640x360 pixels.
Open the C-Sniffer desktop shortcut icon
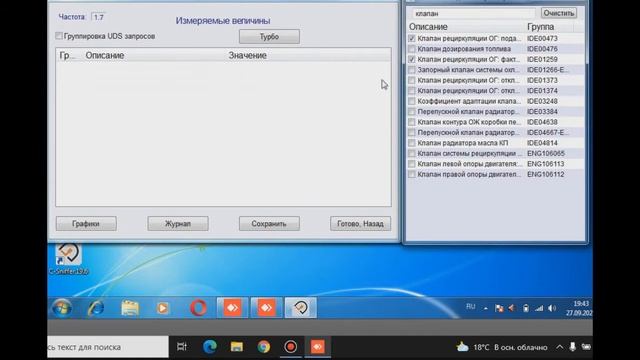68,259
